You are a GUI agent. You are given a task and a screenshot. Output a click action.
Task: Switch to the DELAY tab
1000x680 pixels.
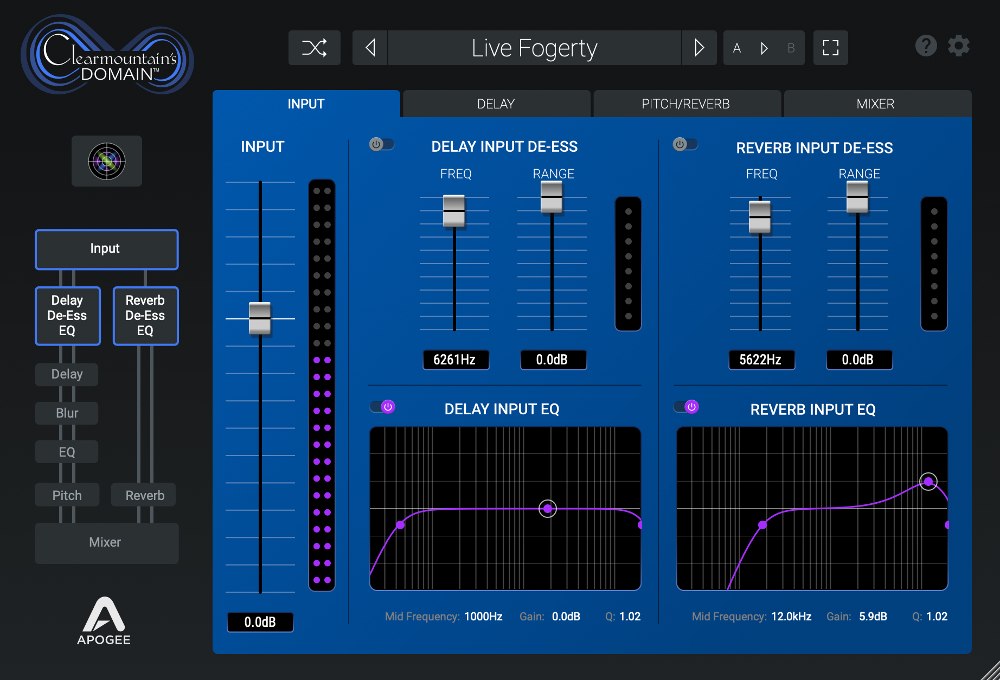(495, 103)
